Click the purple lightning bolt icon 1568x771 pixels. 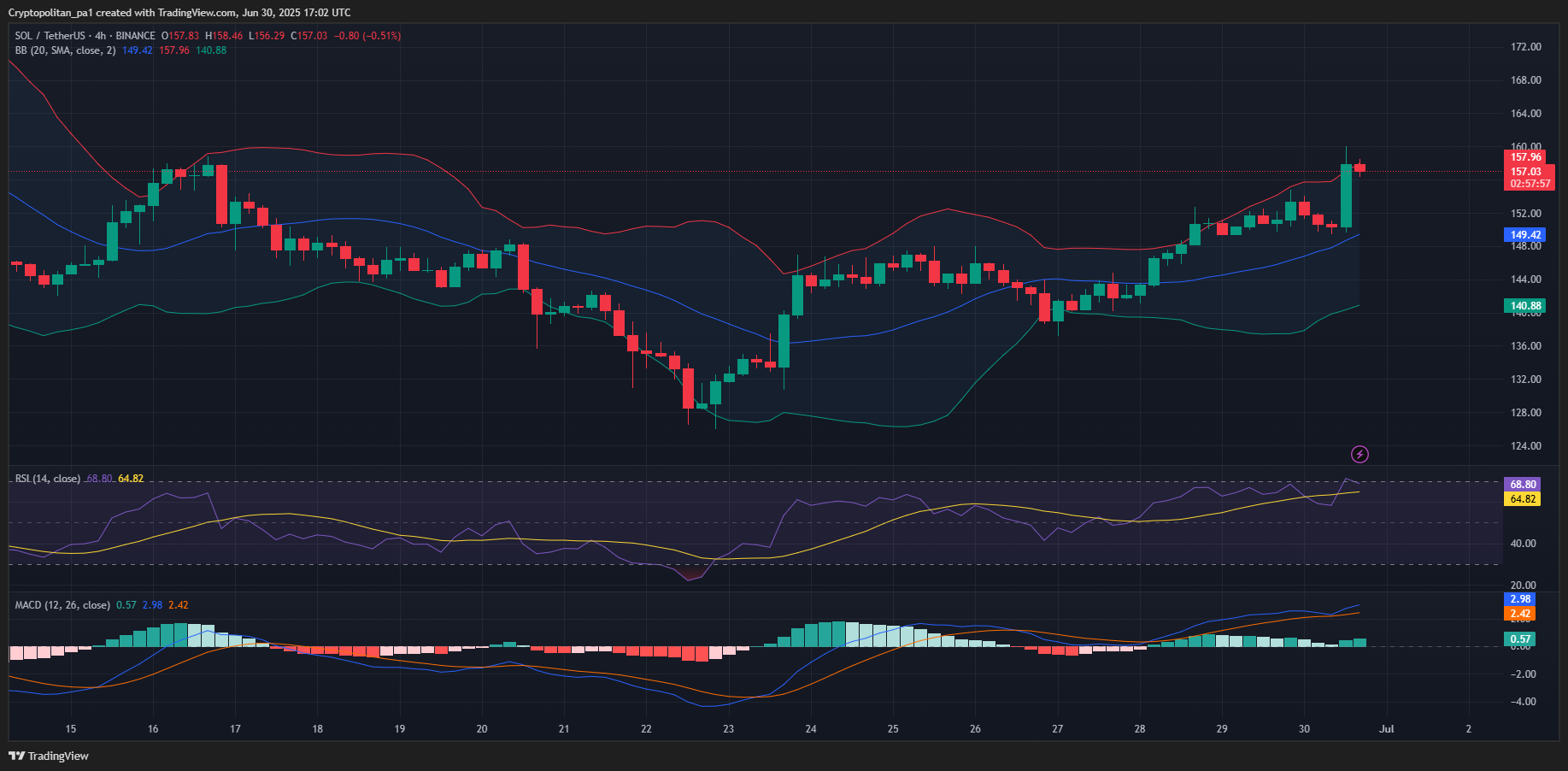[1360, 454]
